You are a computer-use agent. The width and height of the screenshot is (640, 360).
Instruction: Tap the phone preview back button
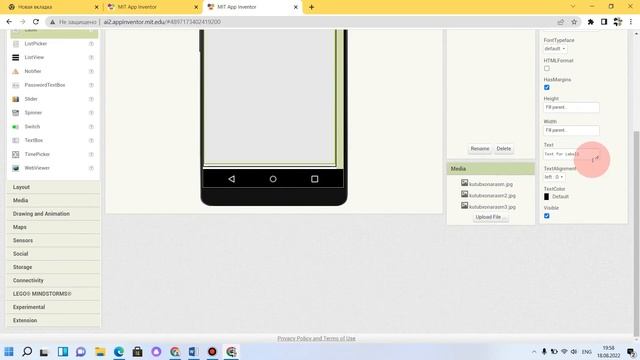click(231, 179)
